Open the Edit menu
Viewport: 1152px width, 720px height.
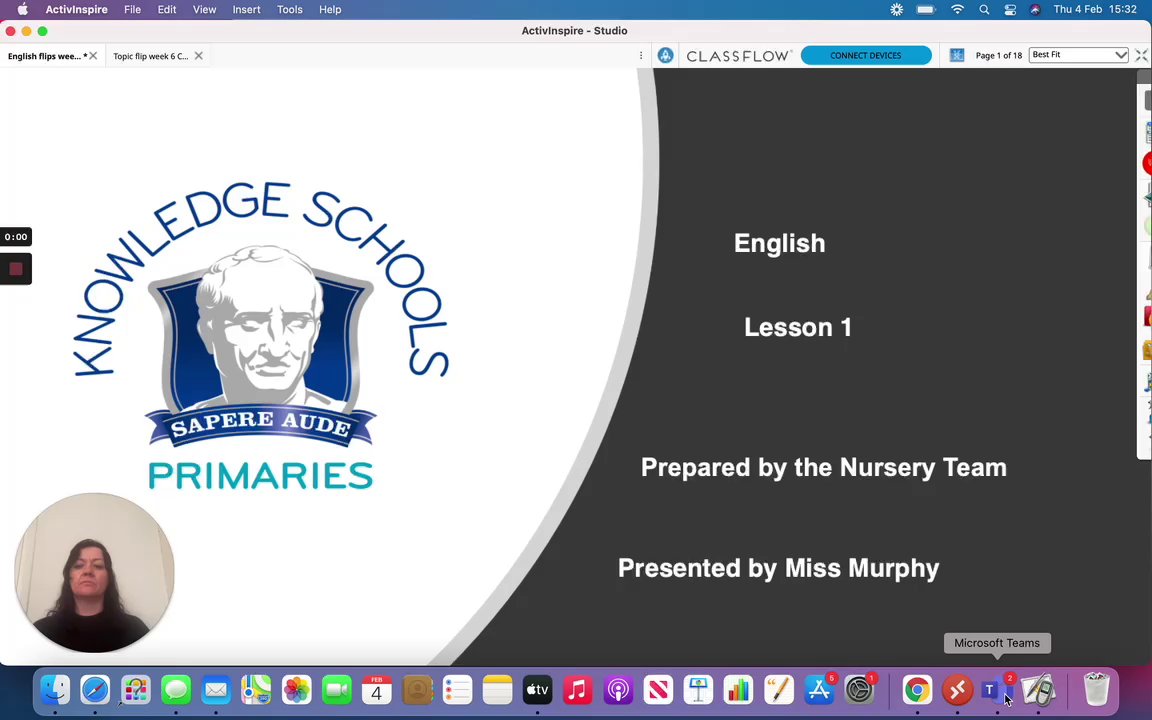click(167, 10)
